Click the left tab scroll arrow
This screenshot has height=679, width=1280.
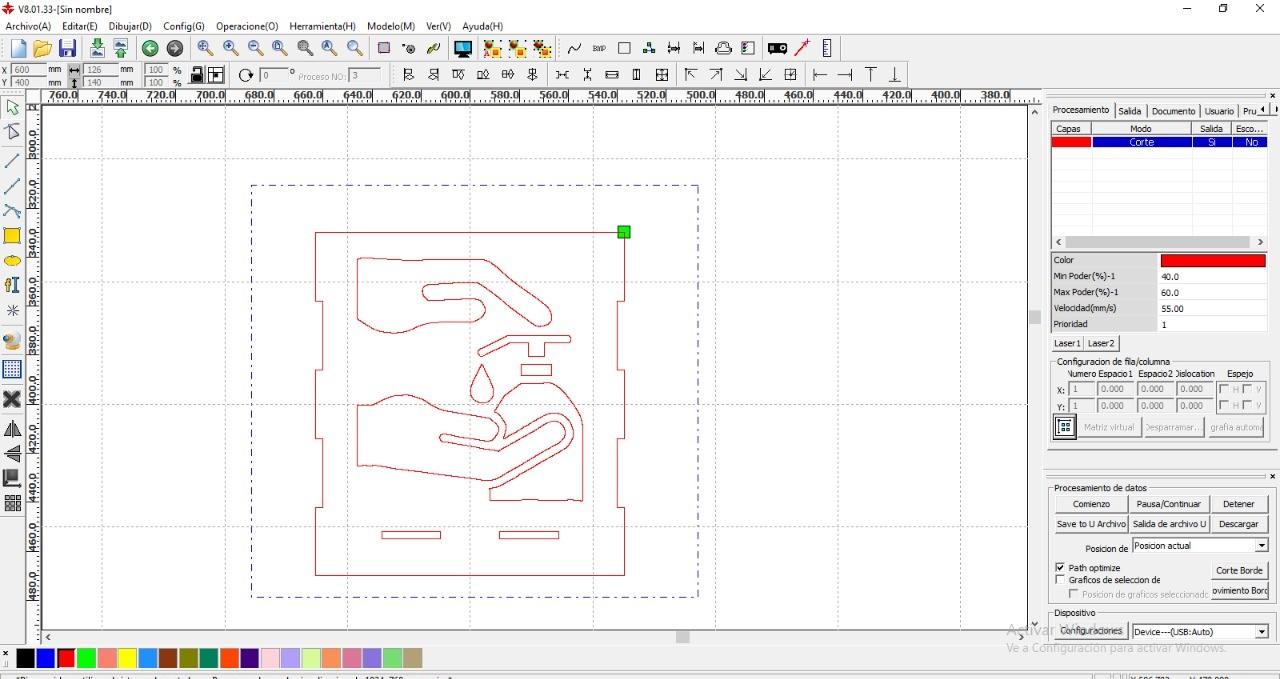1263,109
